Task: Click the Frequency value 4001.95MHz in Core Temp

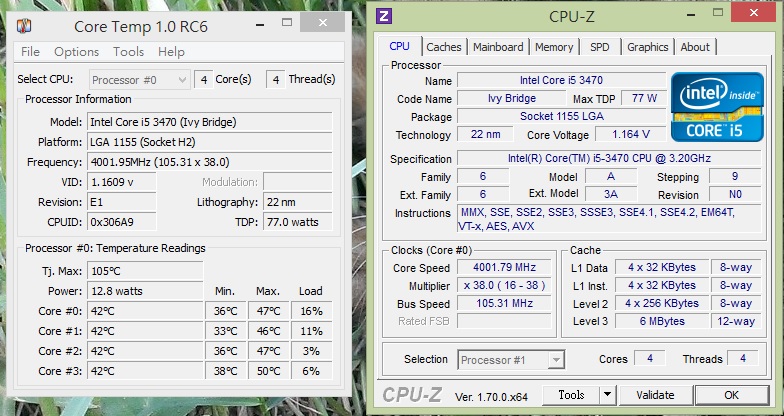Action: pyautogui.click(x=210, y=162)
